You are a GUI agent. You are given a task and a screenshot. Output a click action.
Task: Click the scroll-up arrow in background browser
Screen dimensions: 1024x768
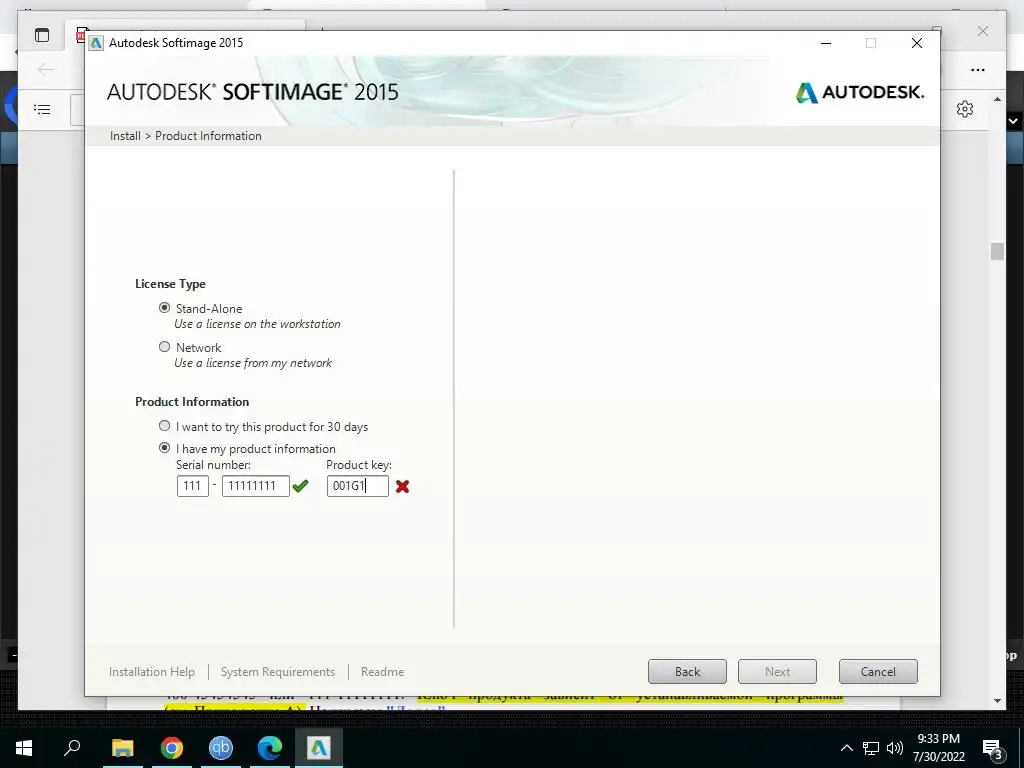997,99
